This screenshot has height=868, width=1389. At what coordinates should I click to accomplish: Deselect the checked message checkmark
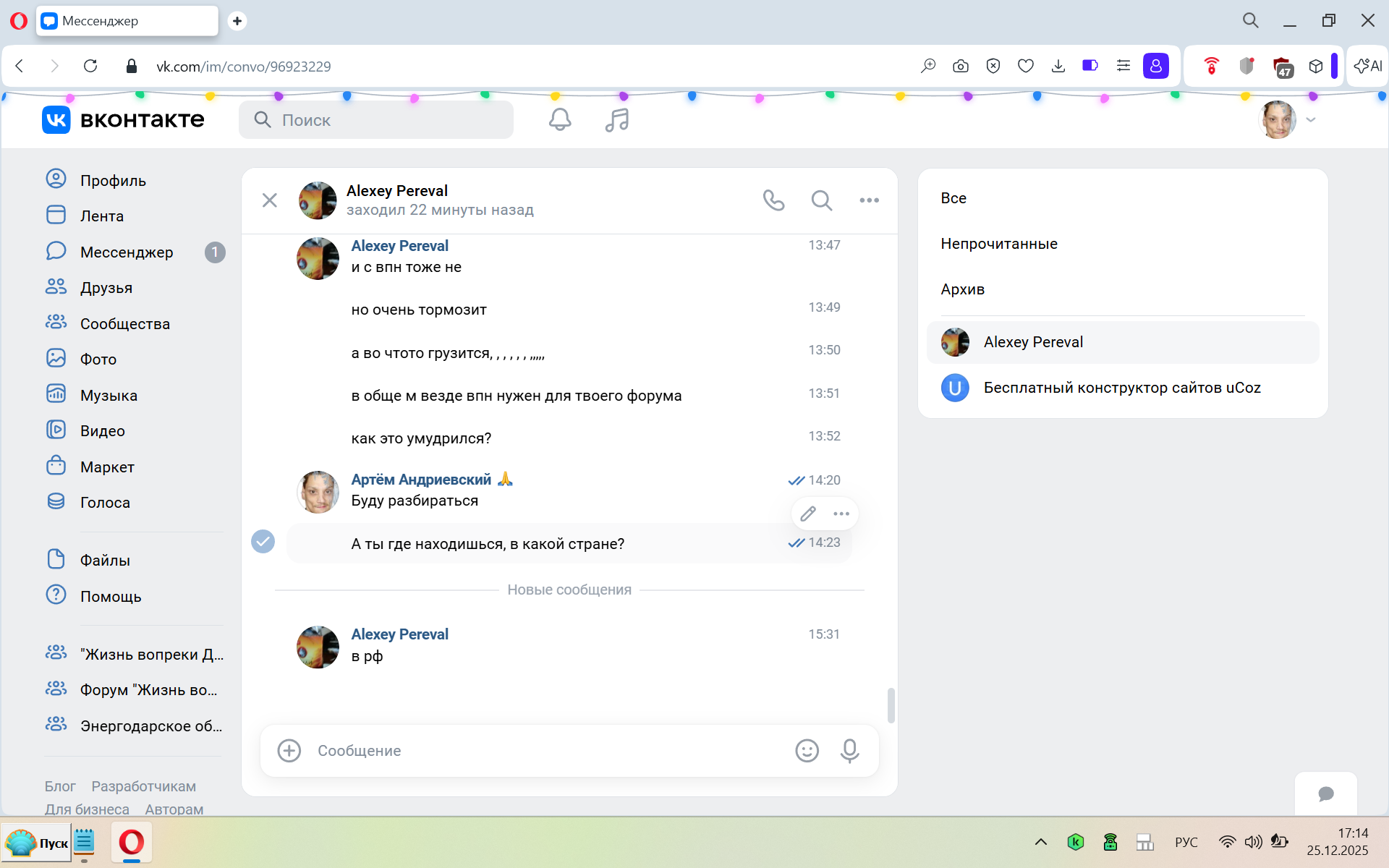pos(263,541)
